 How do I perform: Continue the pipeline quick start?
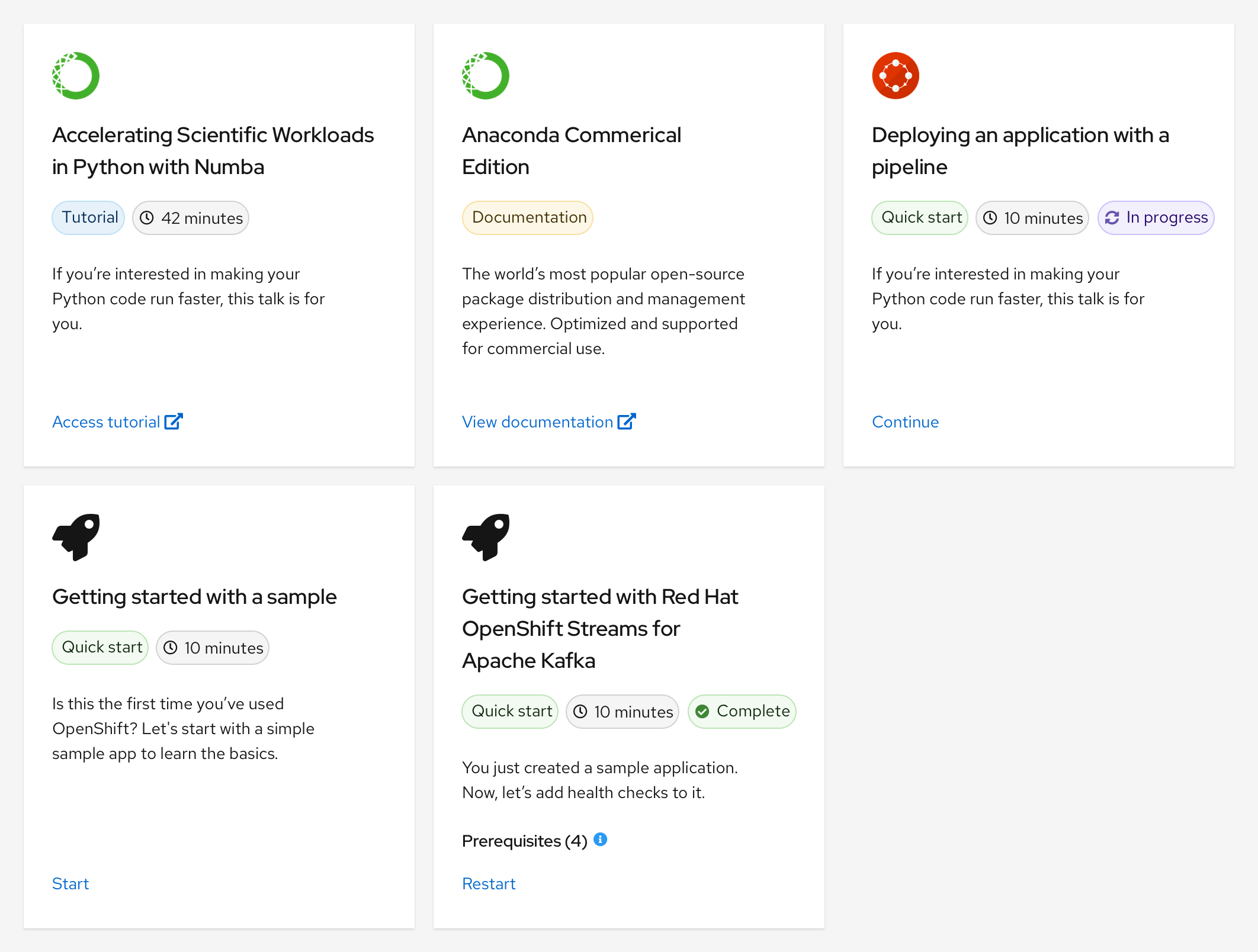[x=906, y=422]
